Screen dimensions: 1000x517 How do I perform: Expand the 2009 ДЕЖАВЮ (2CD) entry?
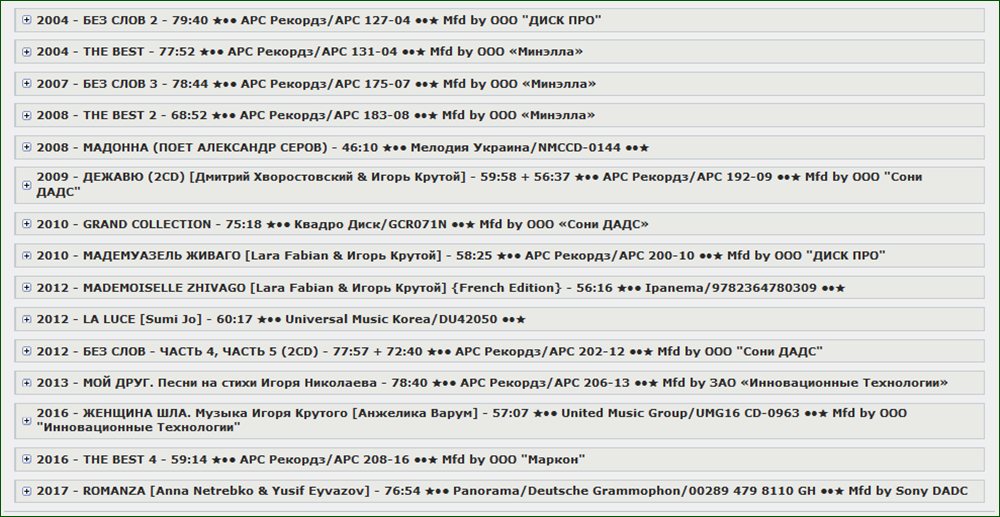coord(27,185)
